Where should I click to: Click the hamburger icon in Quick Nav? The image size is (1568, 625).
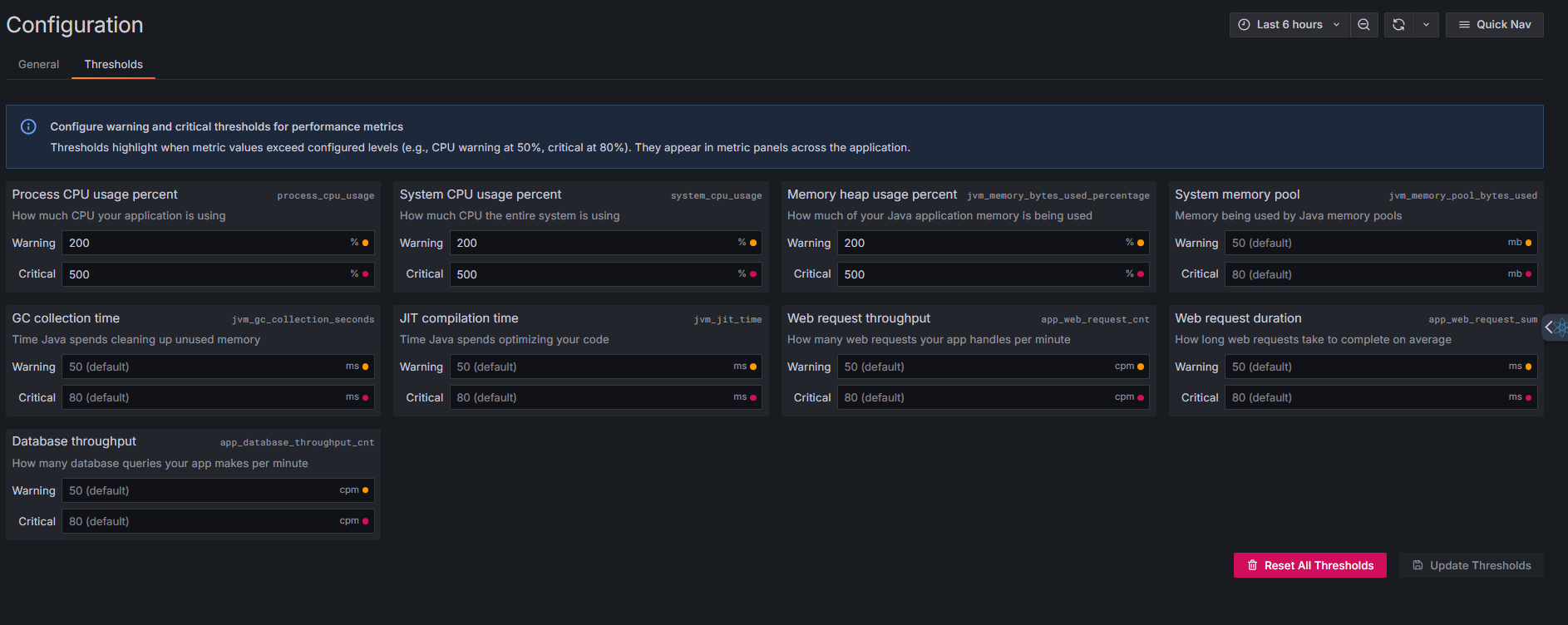[x=1464, y=25]
